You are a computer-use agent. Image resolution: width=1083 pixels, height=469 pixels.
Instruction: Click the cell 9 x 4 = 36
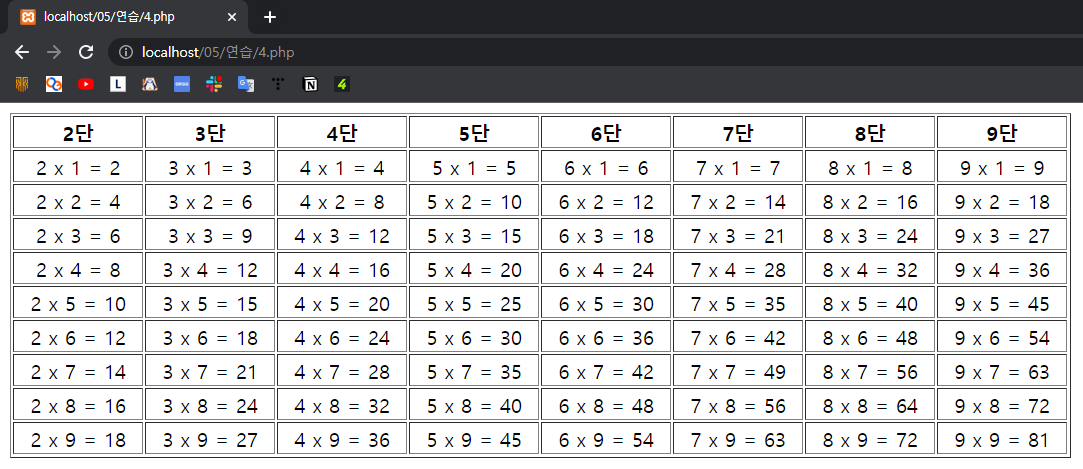pos(1002,269)
